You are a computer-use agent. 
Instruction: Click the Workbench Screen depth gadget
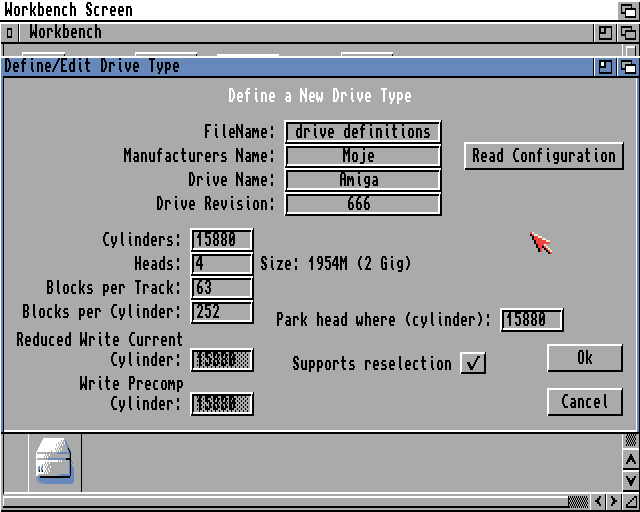(x=628, y=10)
